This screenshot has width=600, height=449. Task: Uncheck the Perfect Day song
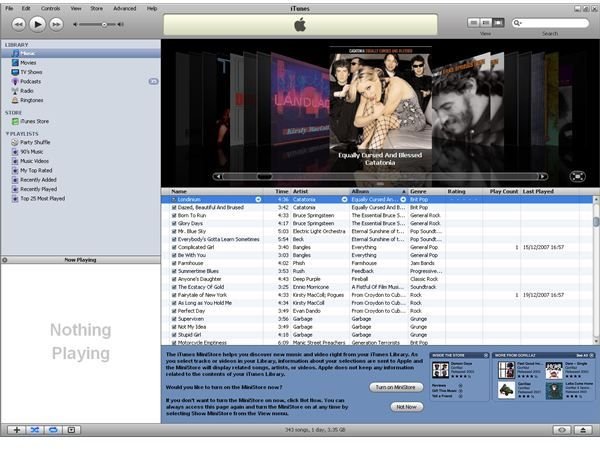point(174,311)
